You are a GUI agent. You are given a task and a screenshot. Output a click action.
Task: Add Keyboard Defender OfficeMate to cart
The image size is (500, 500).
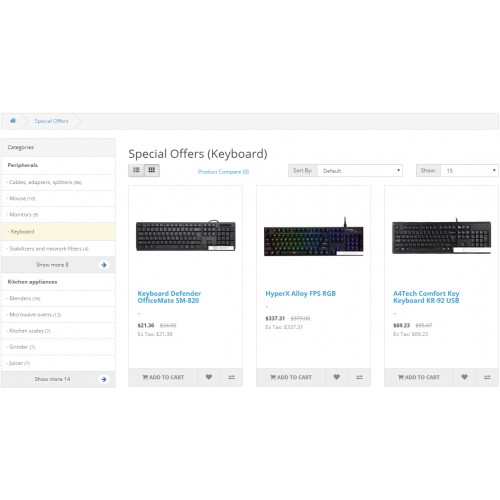tap(163, 377)
